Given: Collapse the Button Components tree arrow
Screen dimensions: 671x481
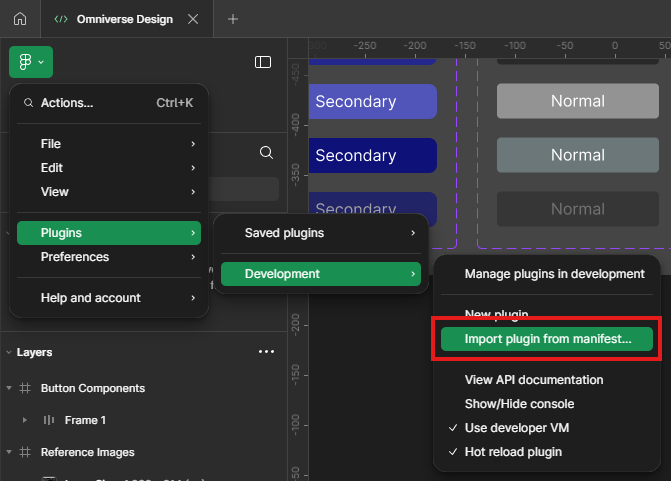Looking at the screenshot, I should [9, 388].
